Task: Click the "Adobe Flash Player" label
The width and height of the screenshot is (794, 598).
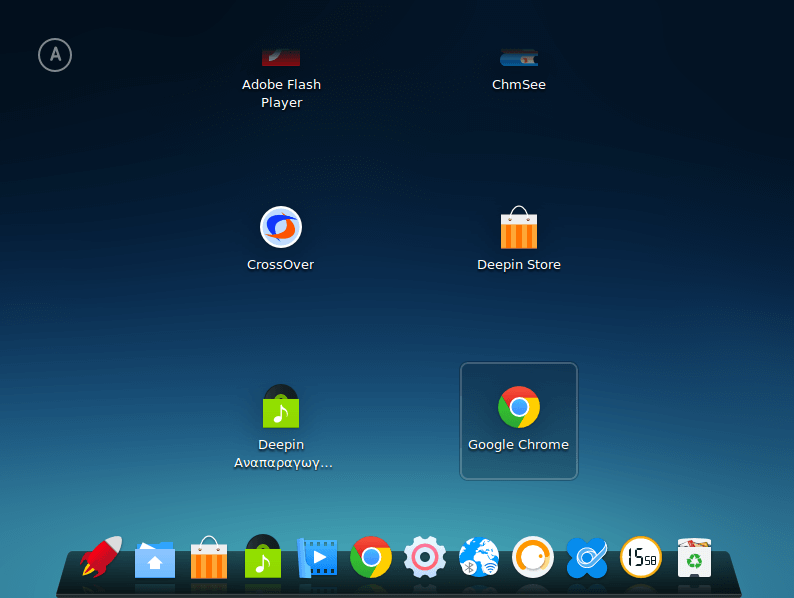Action: coord(282,93)
